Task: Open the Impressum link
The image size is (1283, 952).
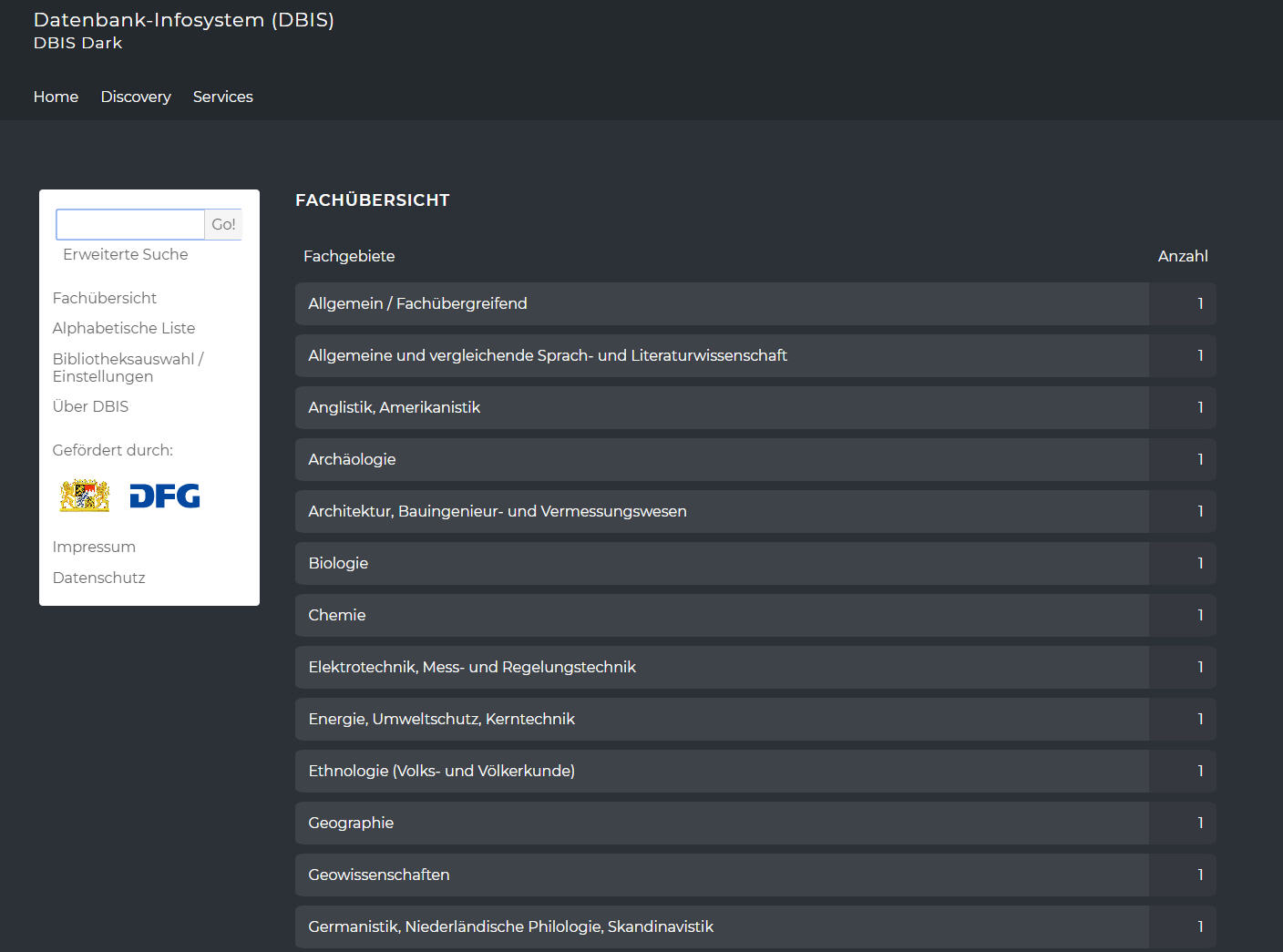Action: click(94, 547)
